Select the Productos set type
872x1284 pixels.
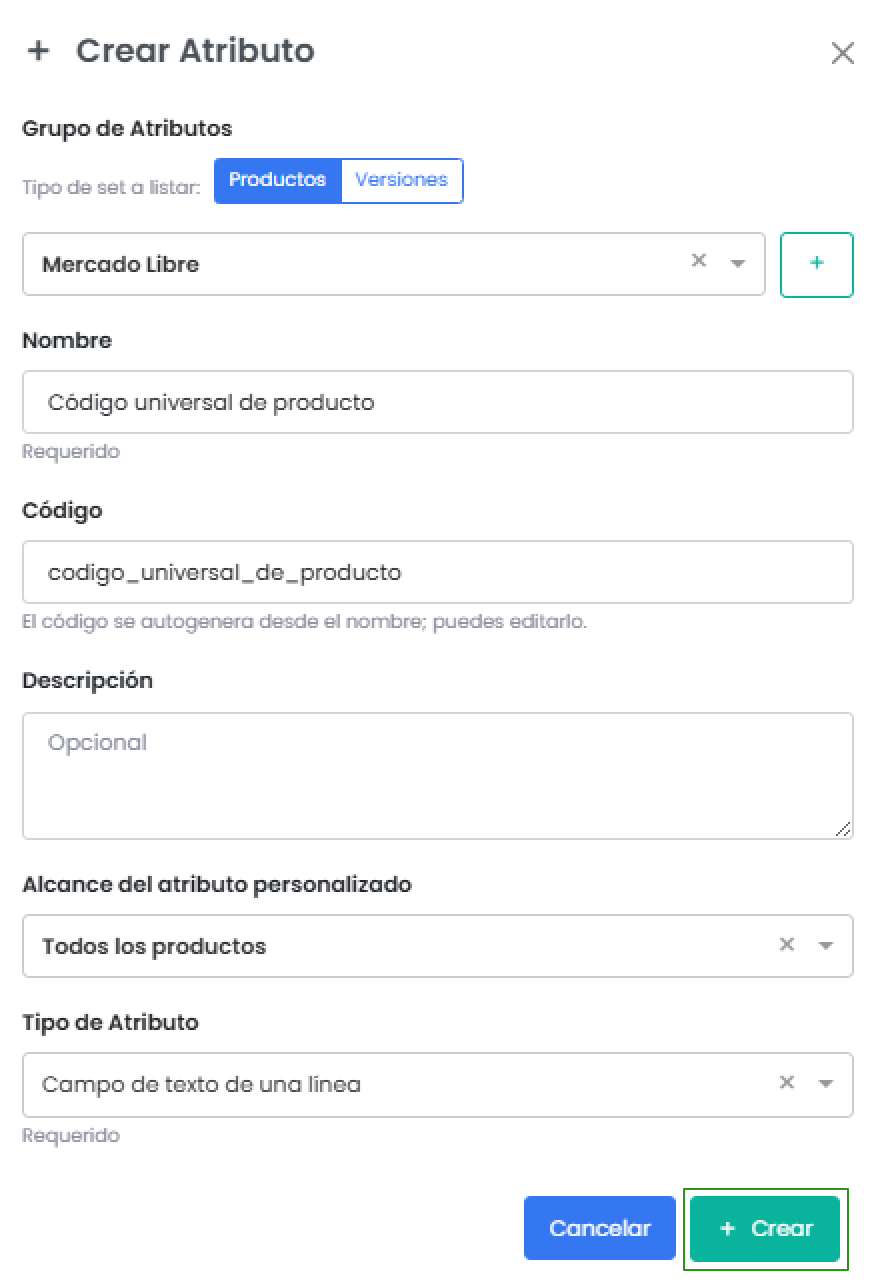(277, 180)
